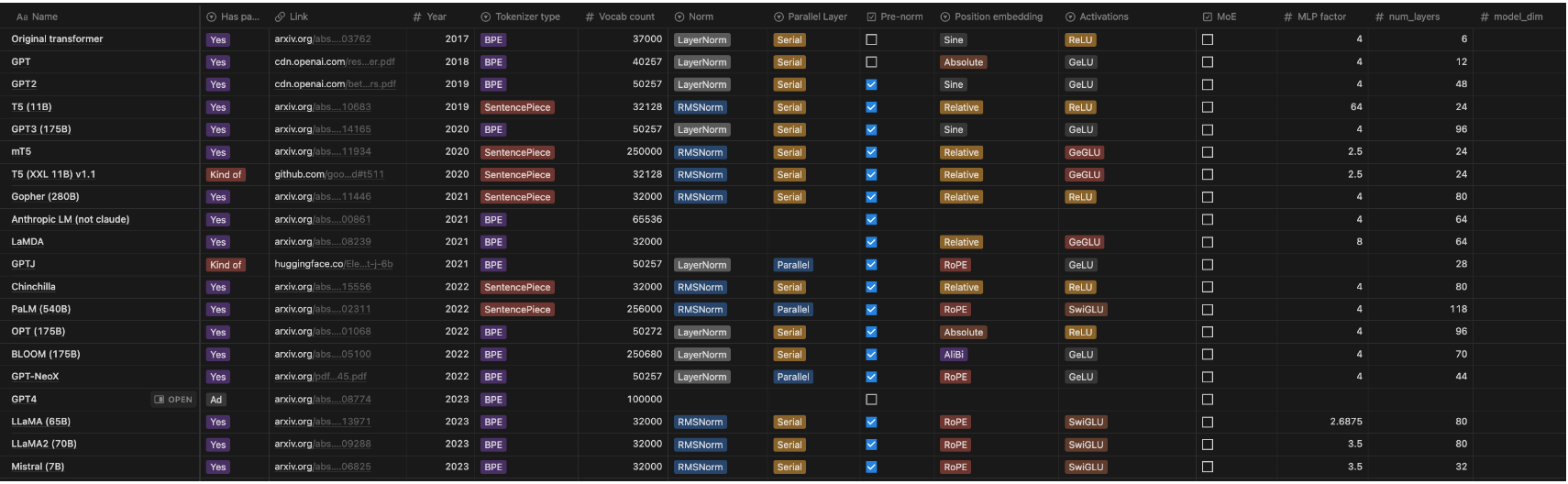The width and height of the screenshot is (1568, 484).
Task: Click num_layers value 118
Action: coord(1459,309)
